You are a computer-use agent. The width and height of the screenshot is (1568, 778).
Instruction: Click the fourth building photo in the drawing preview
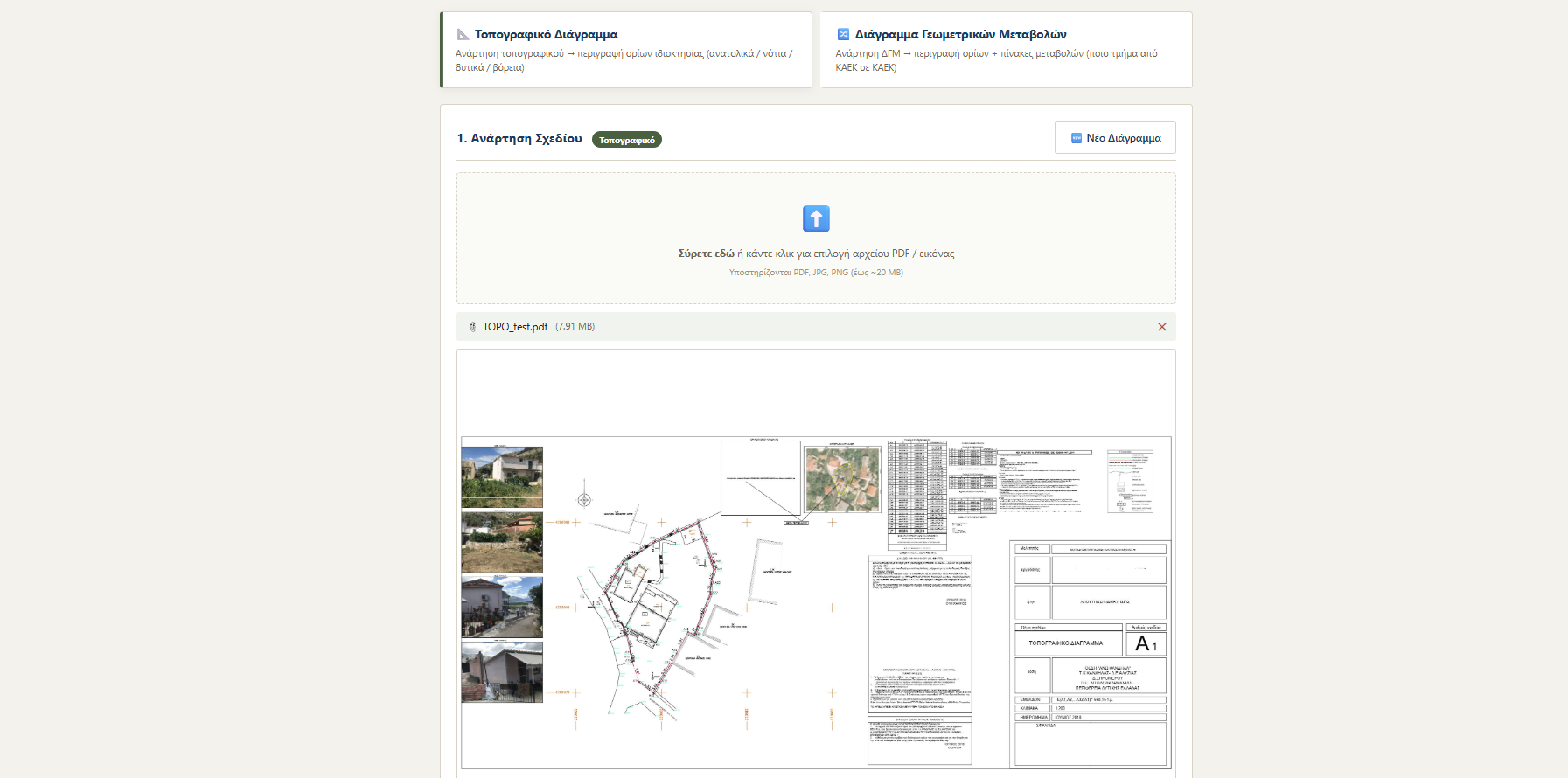tap(502, 671)
